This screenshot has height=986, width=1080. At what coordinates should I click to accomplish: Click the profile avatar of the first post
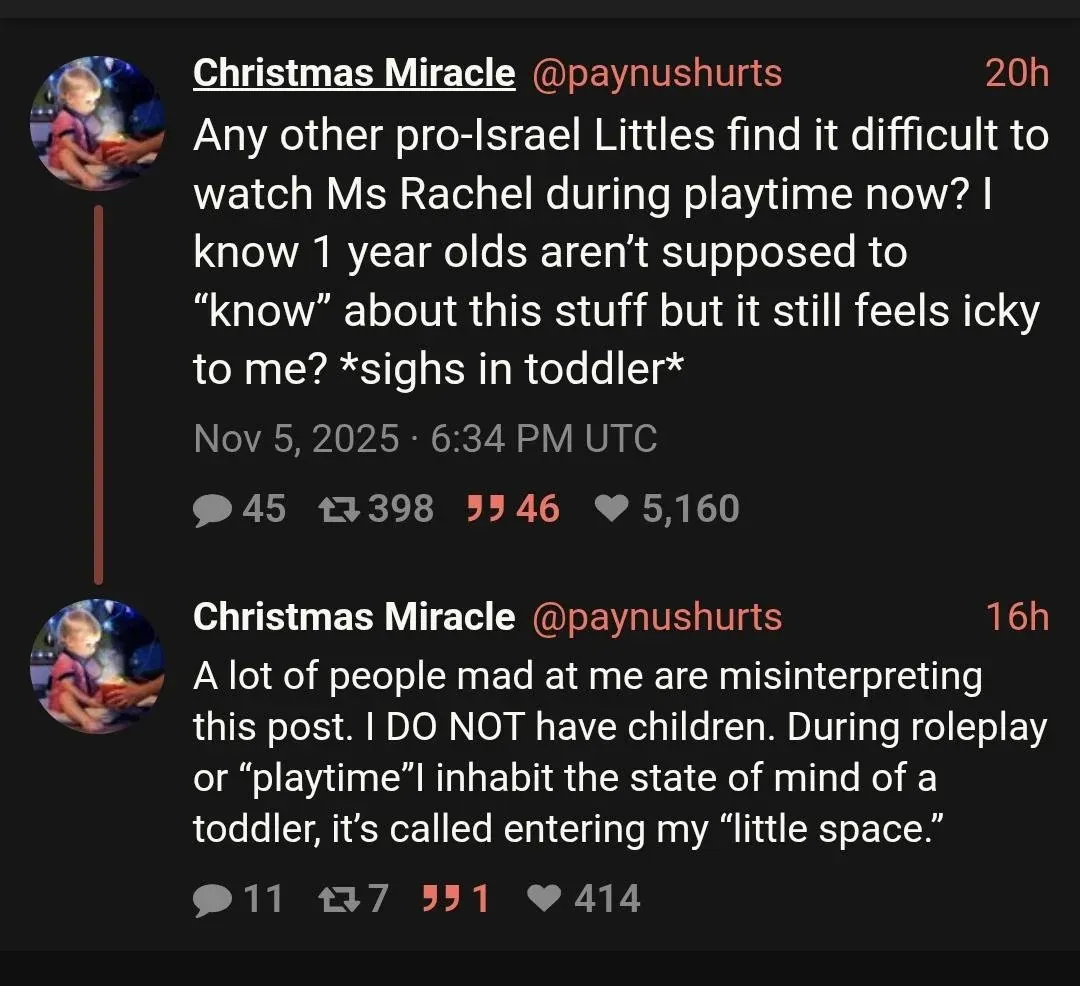[x=98, y=124]
